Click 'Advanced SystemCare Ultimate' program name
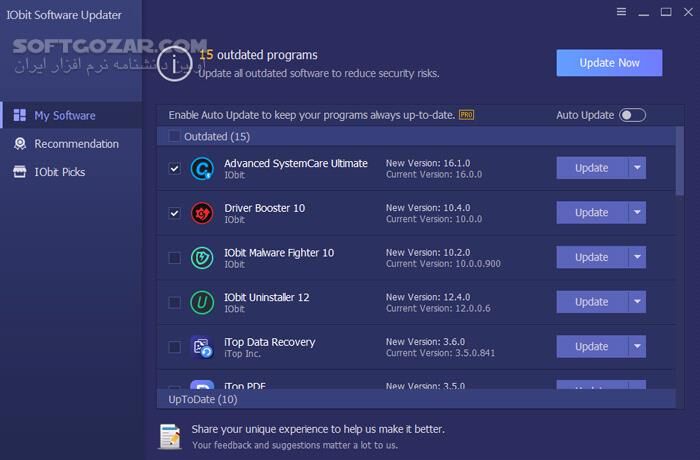Image resolution: width=700 pixels, height=460 pixels. tap(296, 163)
